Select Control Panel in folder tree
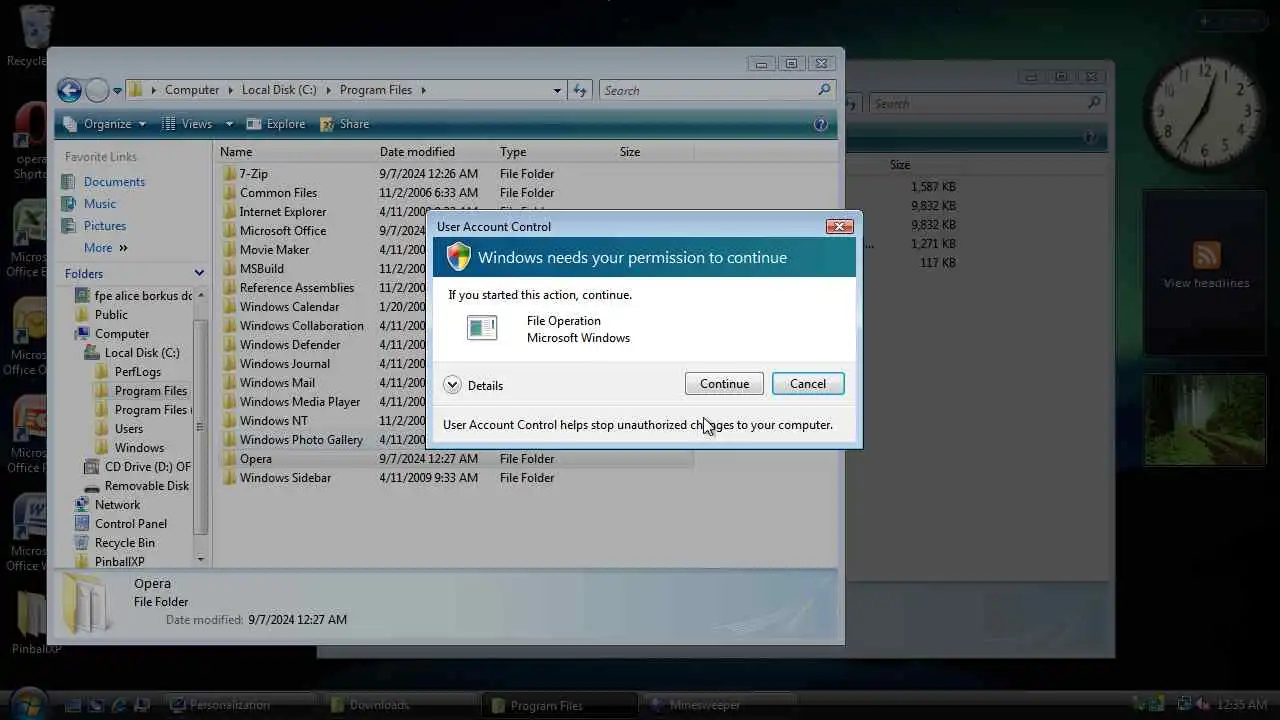The height and width of the screenshot is (720, 1280). click(130, 524)
